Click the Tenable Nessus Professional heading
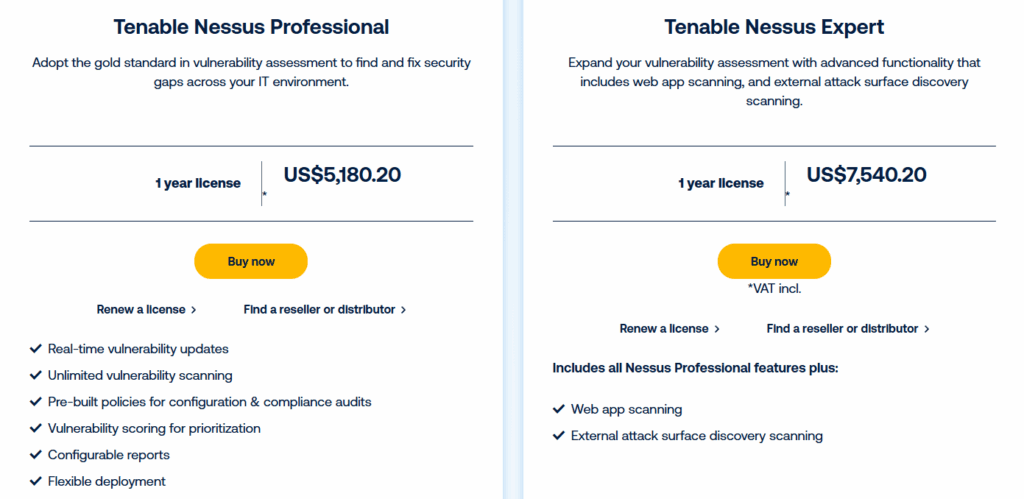1024x499 pixels. [x=251, y=27]
